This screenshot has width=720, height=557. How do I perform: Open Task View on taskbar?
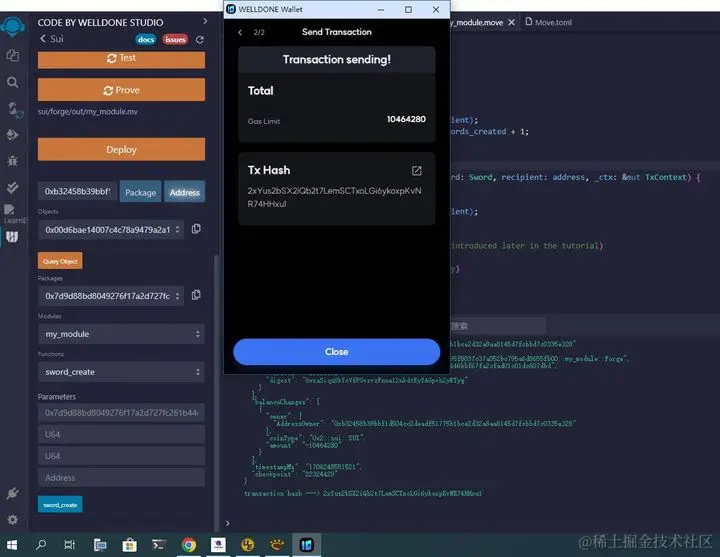tap(70, 545)
